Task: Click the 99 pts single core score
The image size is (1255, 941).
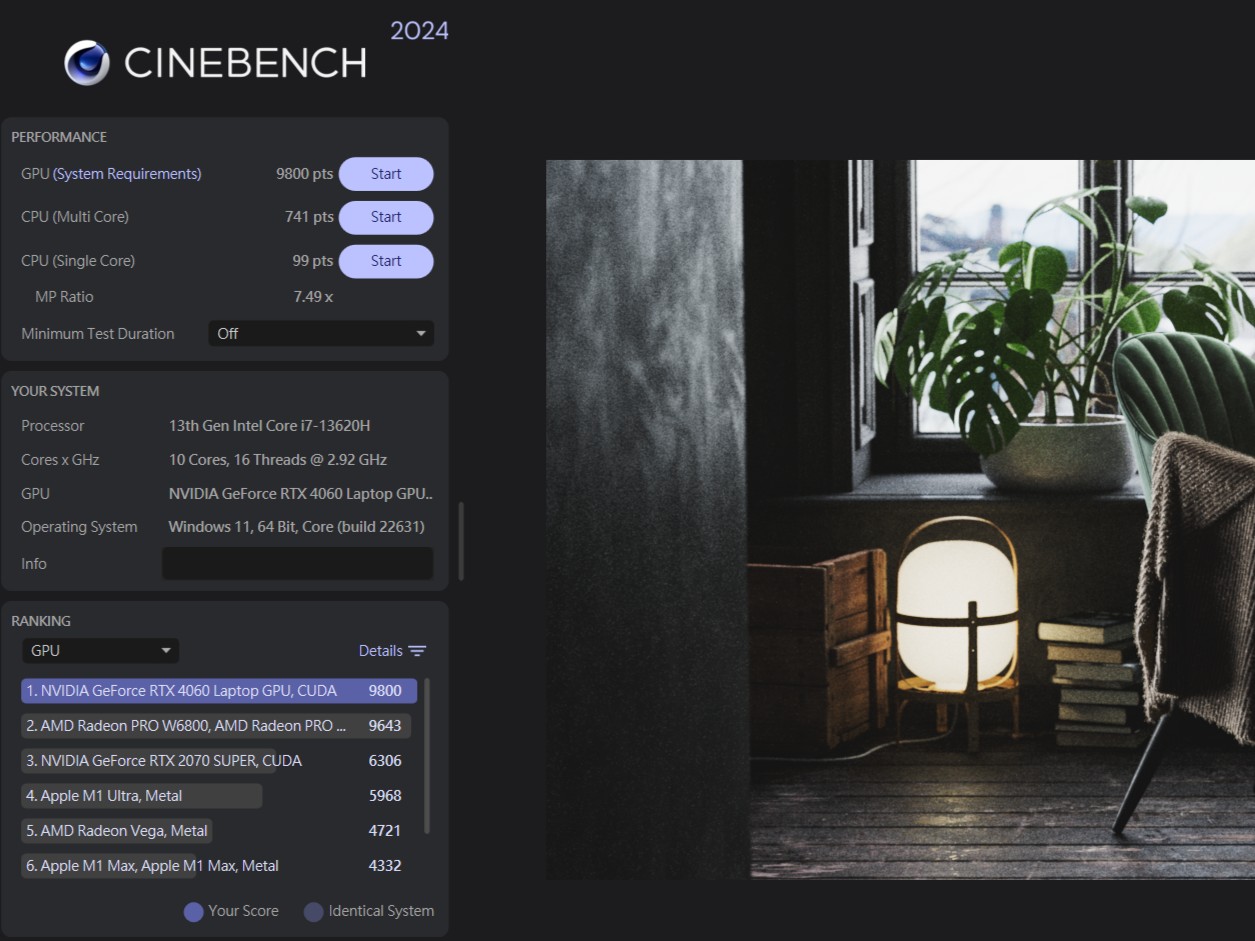Action: pyautogui.click(x=313, y=261)
